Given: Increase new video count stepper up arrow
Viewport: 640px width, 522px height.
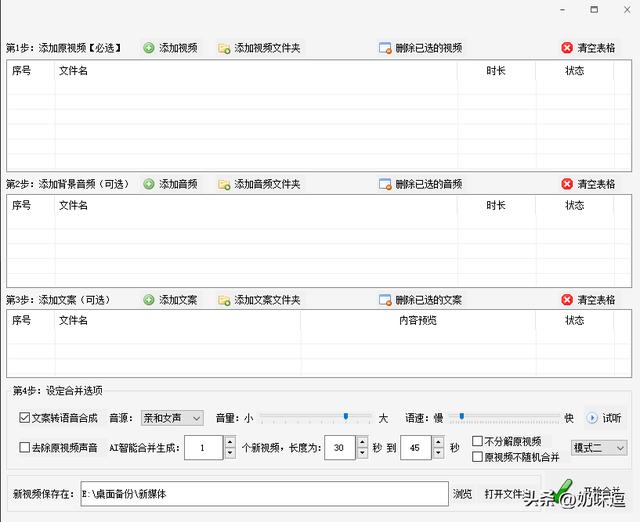Looking at the screenshot, I should click(x=230, y=442).
